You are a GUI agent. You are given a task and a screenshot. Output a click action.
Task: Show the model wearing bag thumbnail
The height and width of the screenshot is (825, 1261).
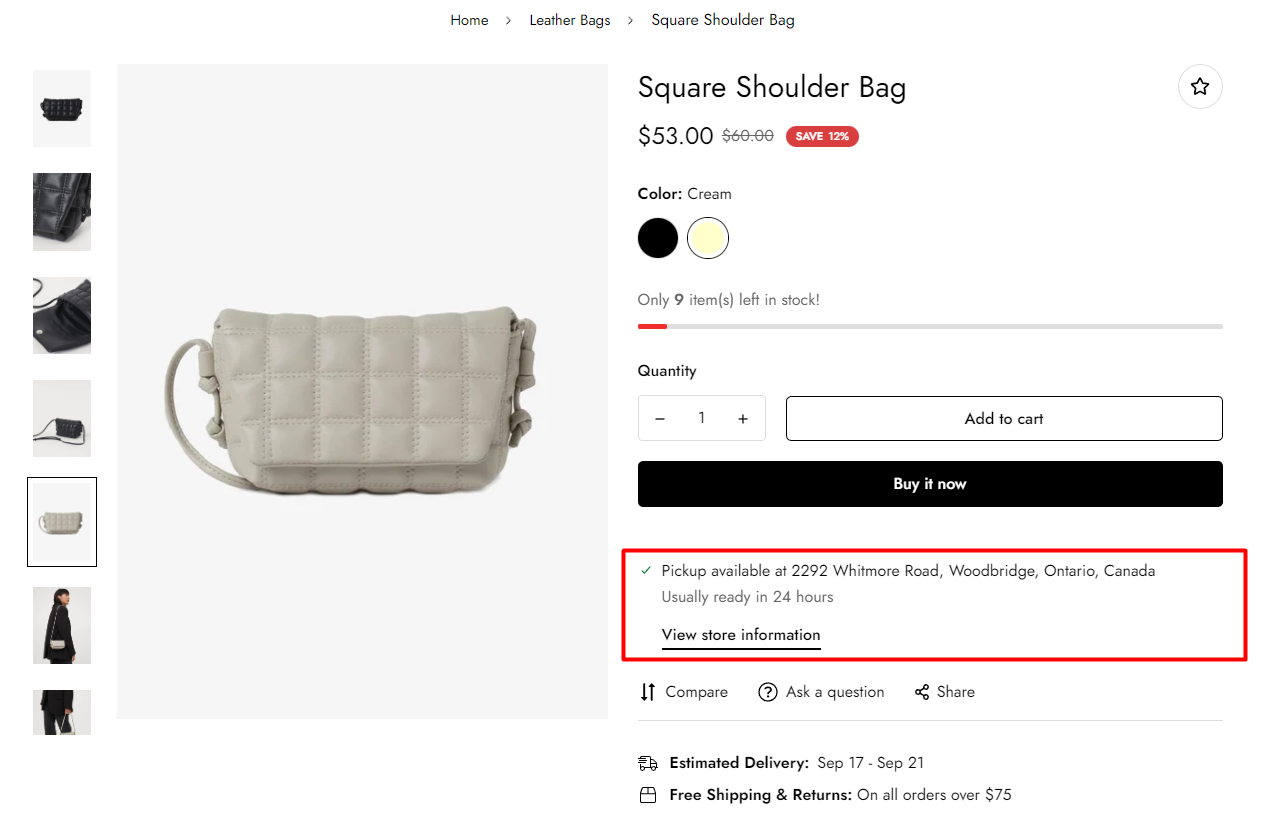click(62, 625)
